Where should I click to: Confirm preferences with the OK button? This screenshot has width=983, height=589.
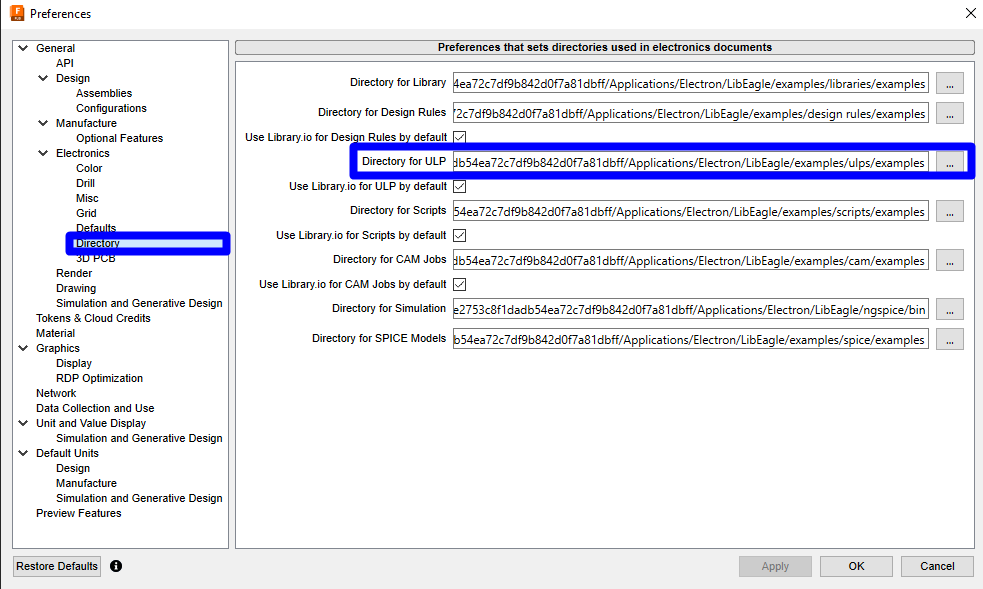pos(855,566)
